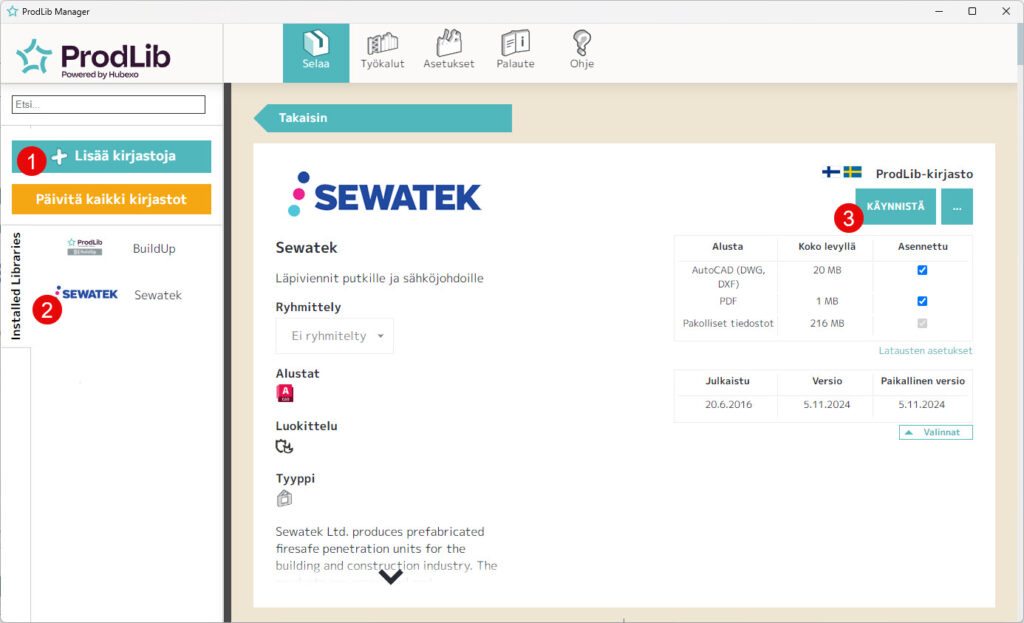Click the Paikallinen versio header
1024x623 pixels.
(922, 381)
